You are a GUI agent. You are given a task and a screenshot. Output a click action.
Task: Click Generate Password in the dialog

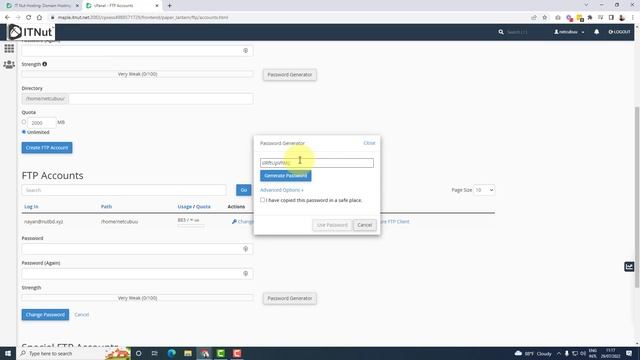(x=286, y=176)
